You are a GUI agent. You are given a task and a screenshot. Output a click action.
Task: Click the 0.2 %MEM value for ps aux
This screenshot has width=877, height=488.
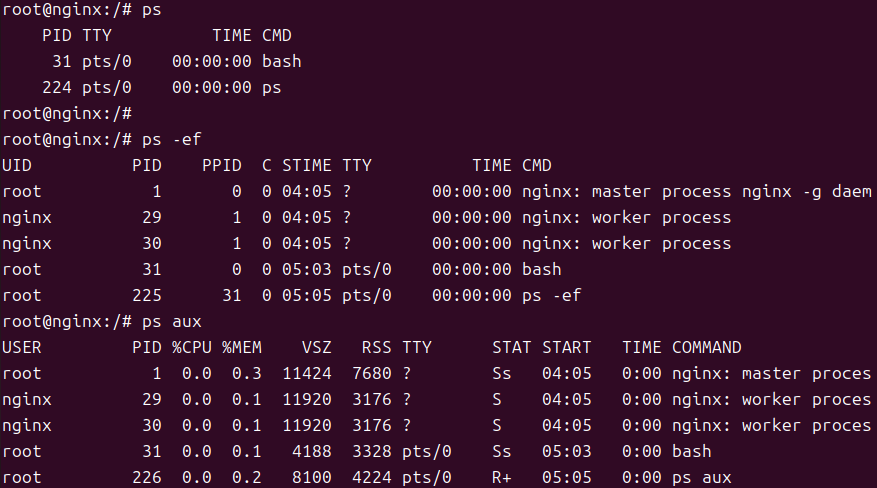tap(247, 477)
